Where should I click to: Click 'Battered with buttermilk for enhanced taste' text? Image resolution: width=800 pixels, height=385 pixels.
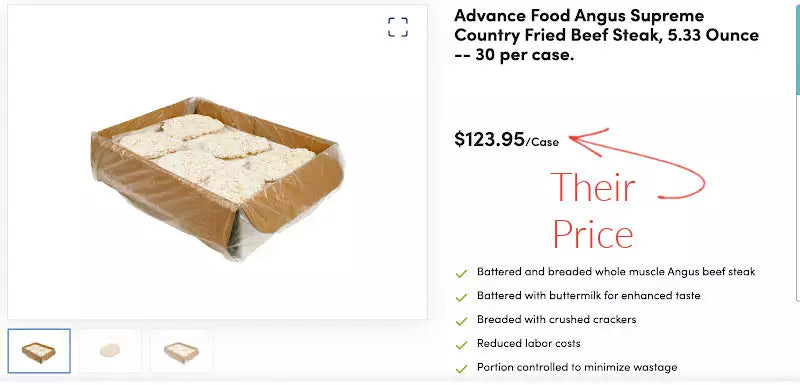[x=588, y=295]
